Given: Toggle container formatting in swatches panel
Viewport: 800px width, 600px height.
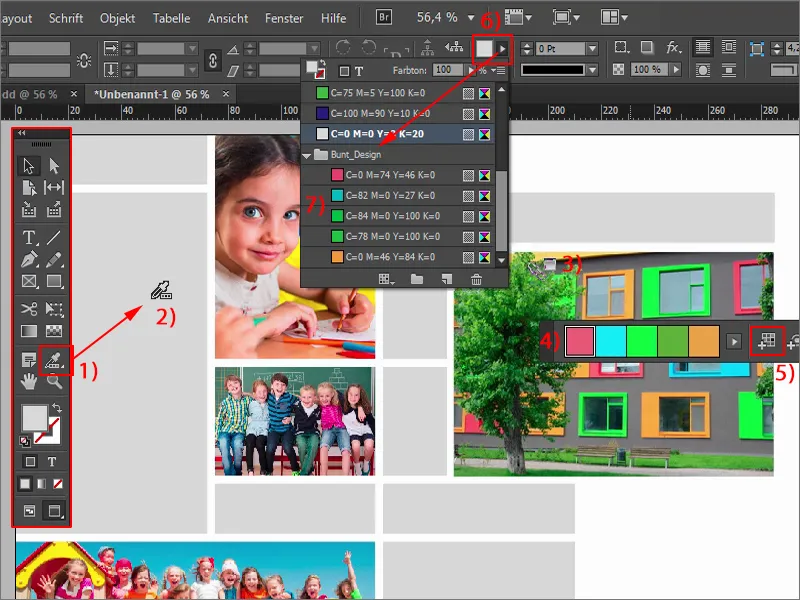Looking at the screenshot, I should pyautogui.click(x=344, y=71).
